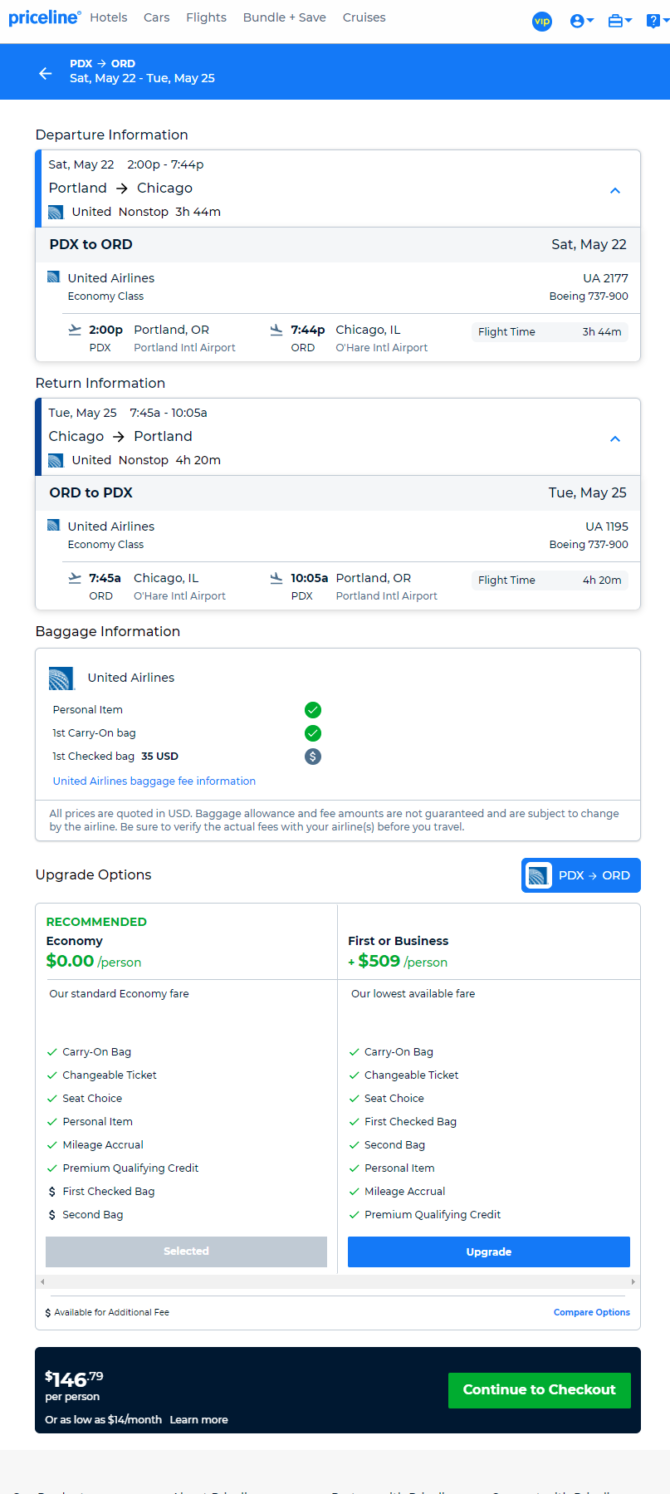Click United logo beside Nonstop 3h 44m

56,212
